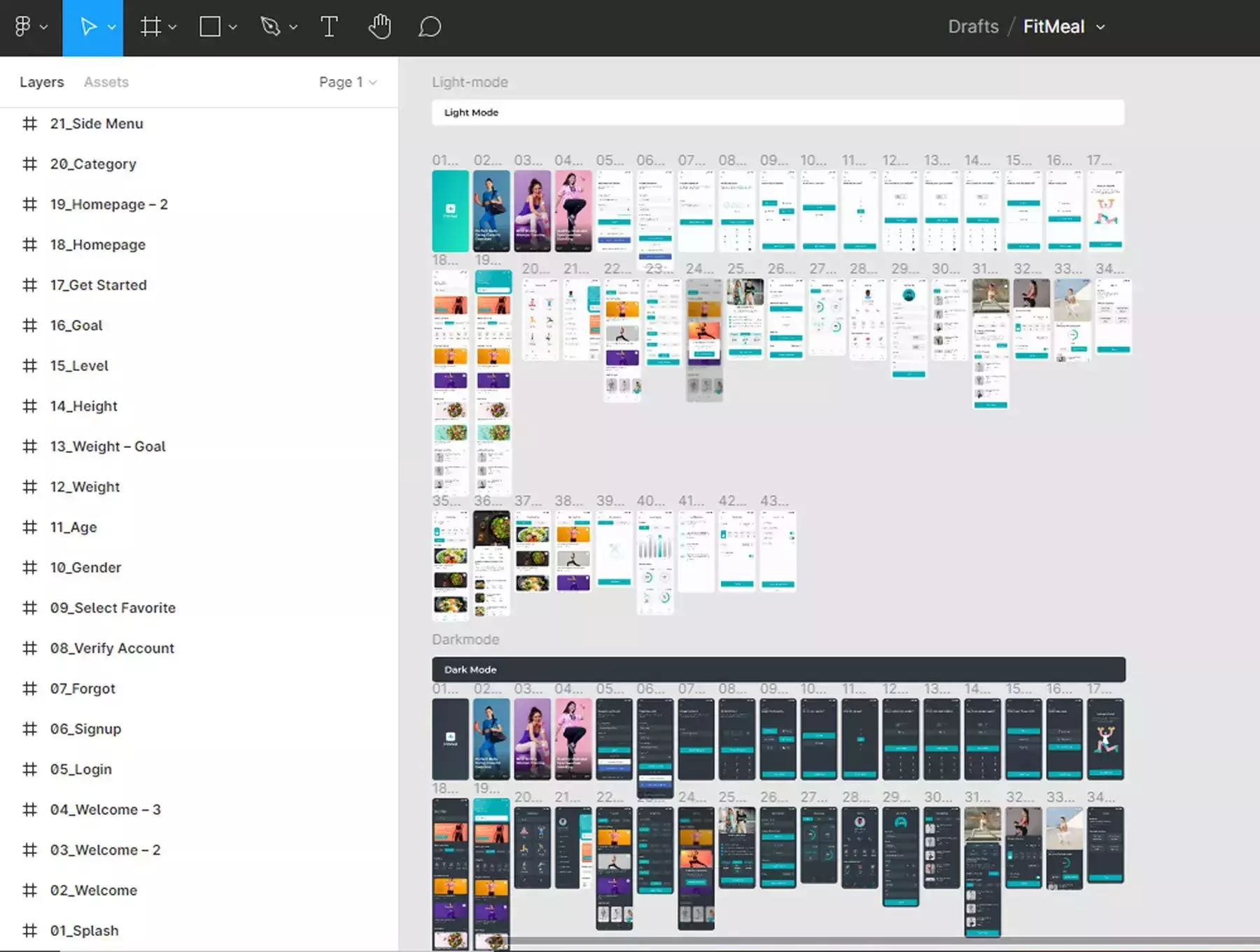The image size is (1260, 952).
Task: Select dark-mode Get Started frame 17
Action: 1105,739
